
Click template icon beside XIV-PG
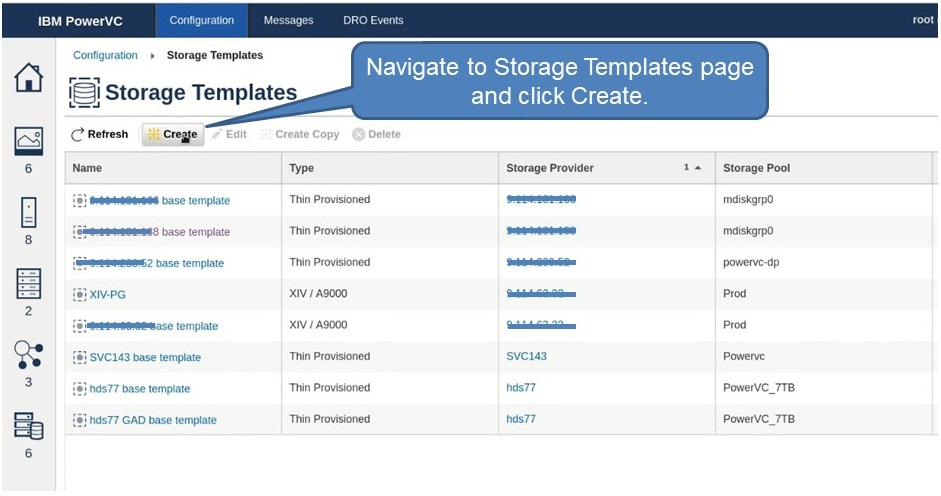[79, 295]
